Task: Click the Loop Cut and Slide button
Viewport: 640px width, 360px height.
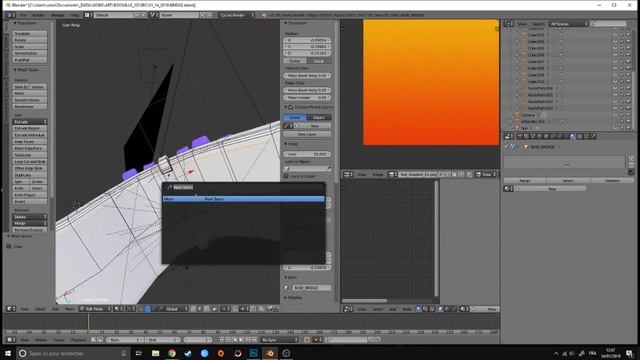Action: click(x=30, y=162)
